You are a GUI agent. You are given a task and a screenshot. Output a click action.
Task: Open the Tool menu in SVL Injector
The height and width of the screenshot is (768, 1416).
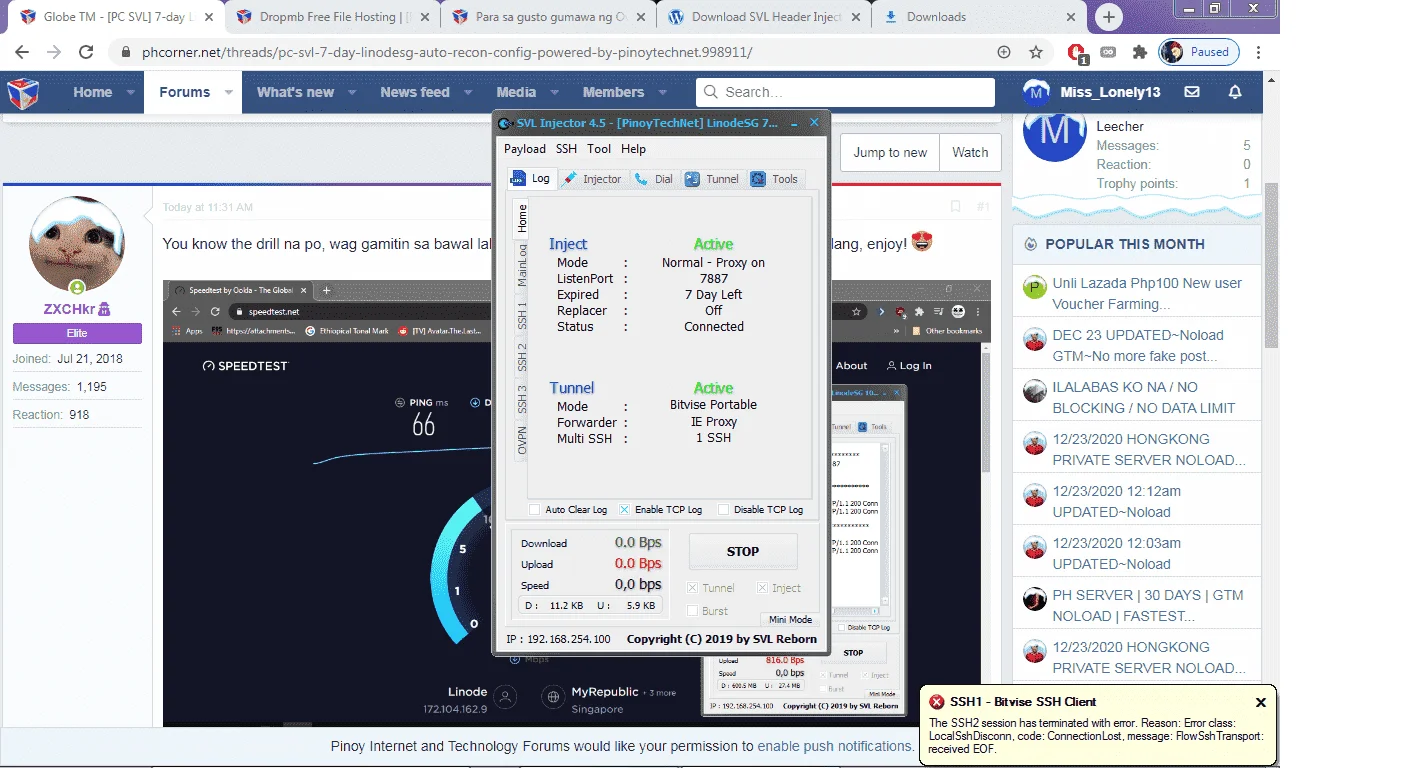pos(599,149)
